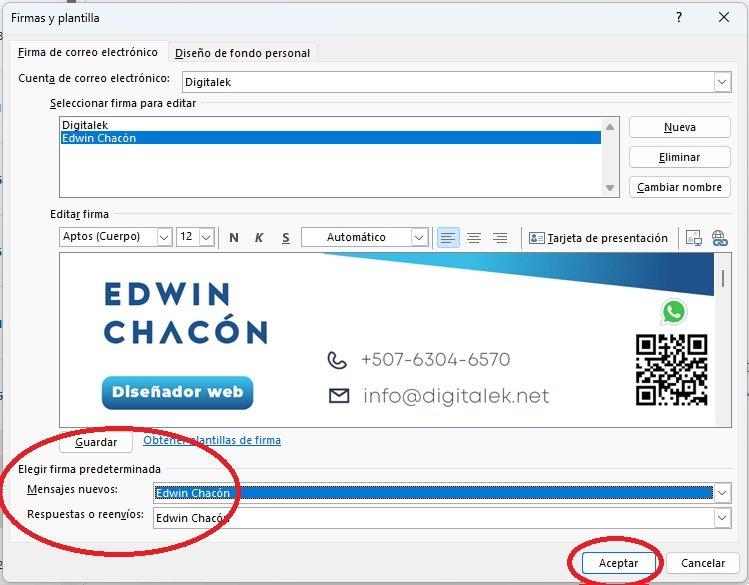Click the info@digitalek.net email text

(x=456, y=396)
